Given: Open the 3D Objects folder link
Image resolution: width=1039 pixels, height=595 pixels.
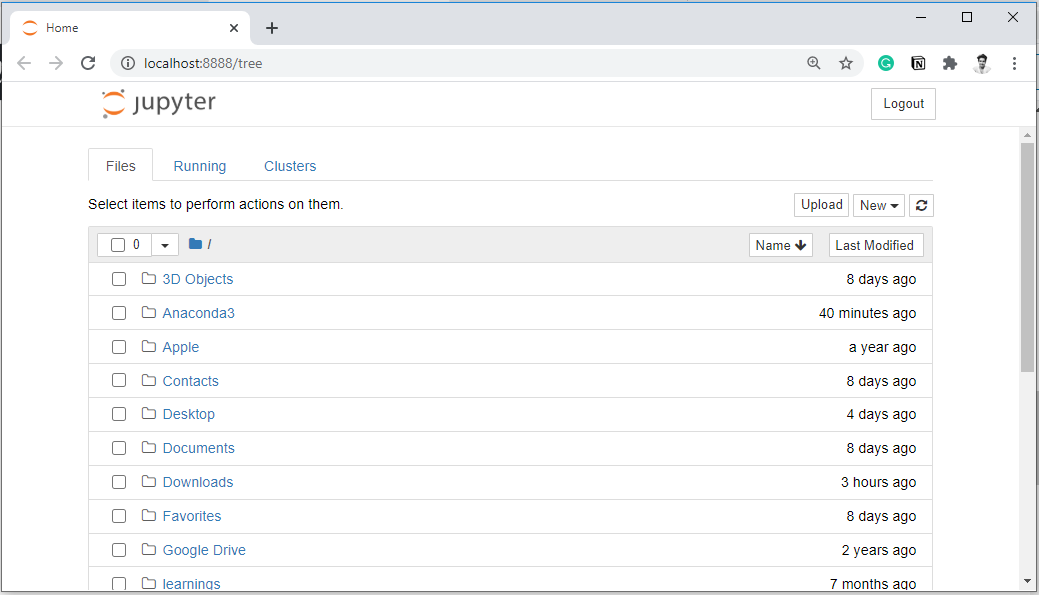Looking at the screenshot, I should pos(197,279).
